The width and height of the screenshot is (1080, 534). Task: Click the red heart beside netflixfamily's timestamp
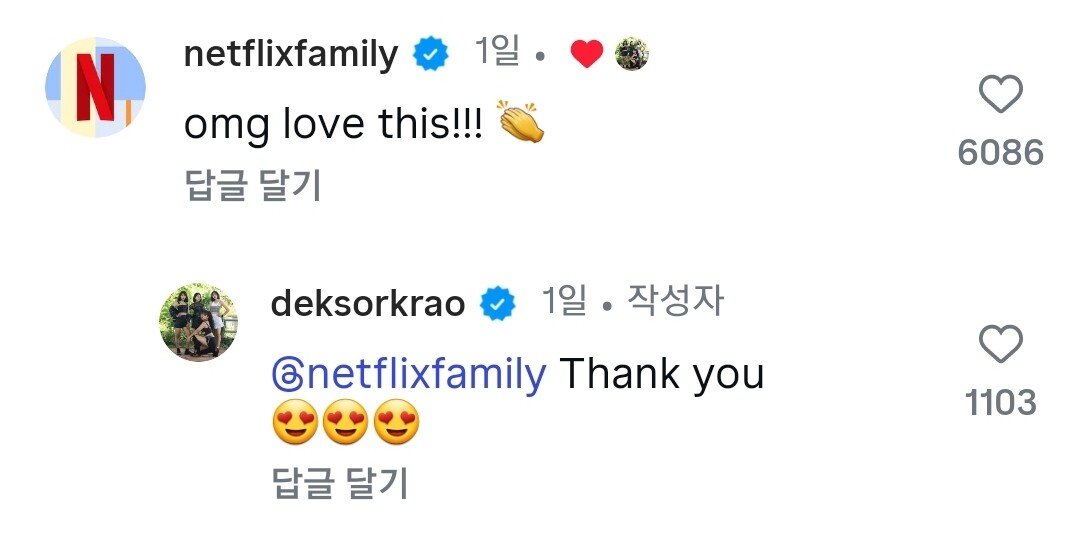tap(586, 55)
